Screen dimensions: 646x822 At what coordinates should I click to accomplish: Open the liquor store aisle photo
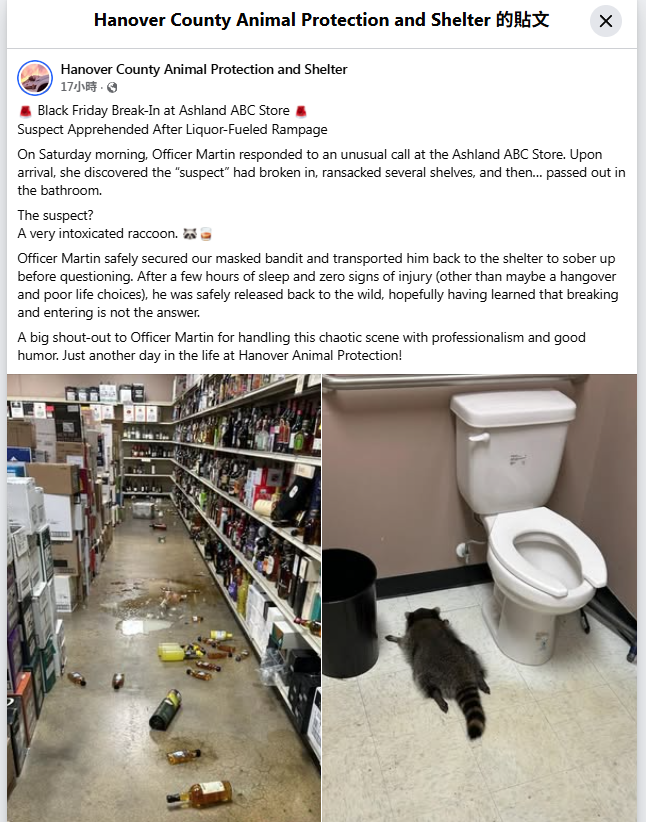[164, 598]
